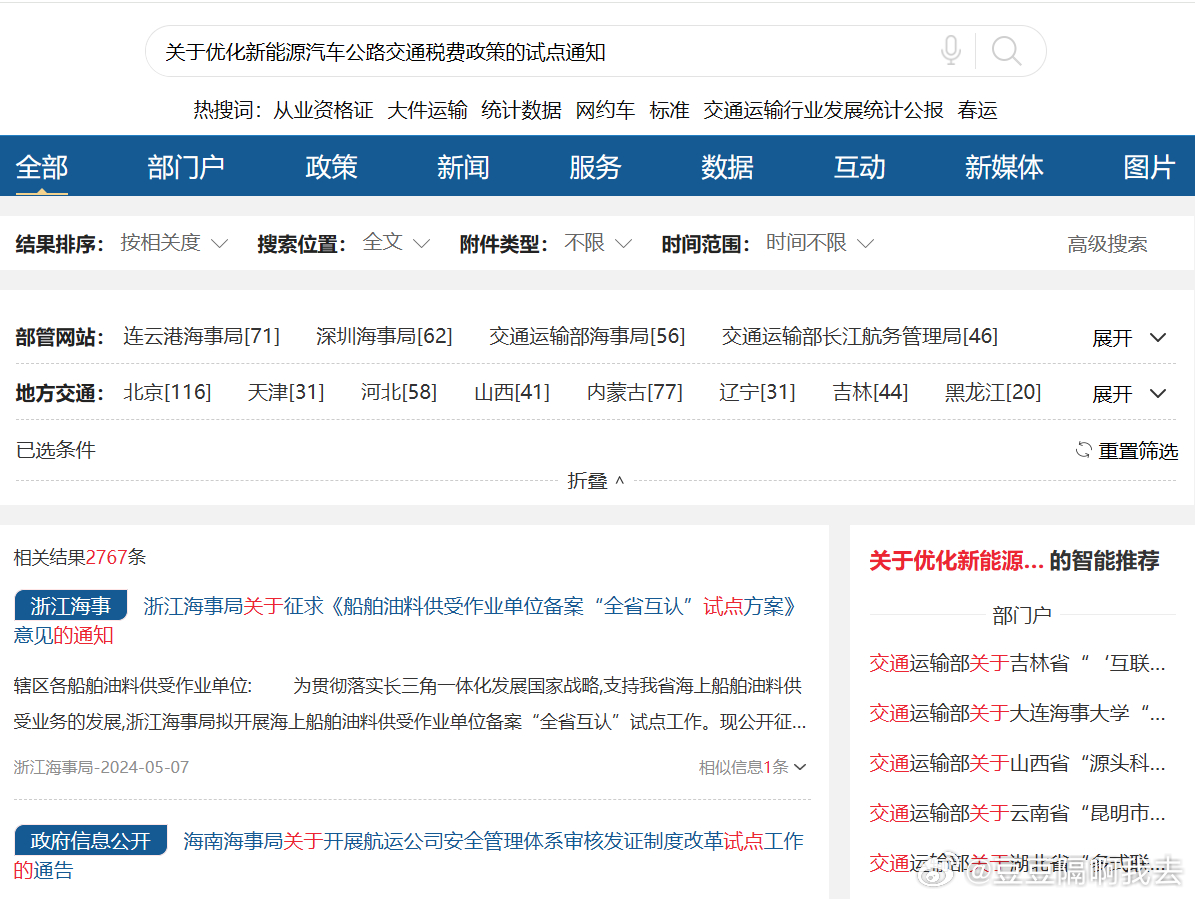The height and width of the screenshot is (899, 1195).
Task: Select hot search term 春运
Action: click(977, 110)
